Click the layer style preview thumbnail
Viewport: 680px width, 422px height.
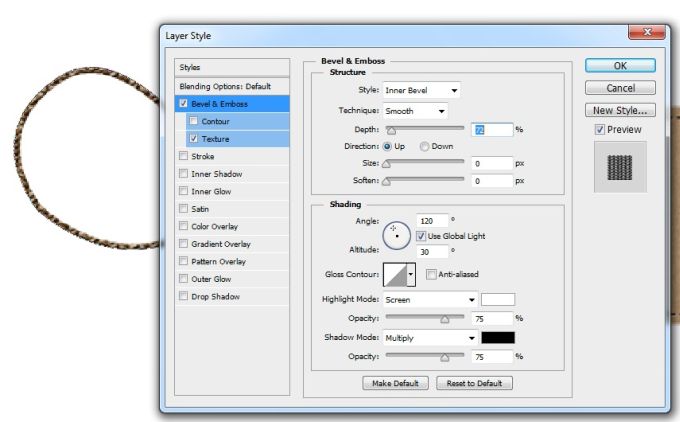620,167
